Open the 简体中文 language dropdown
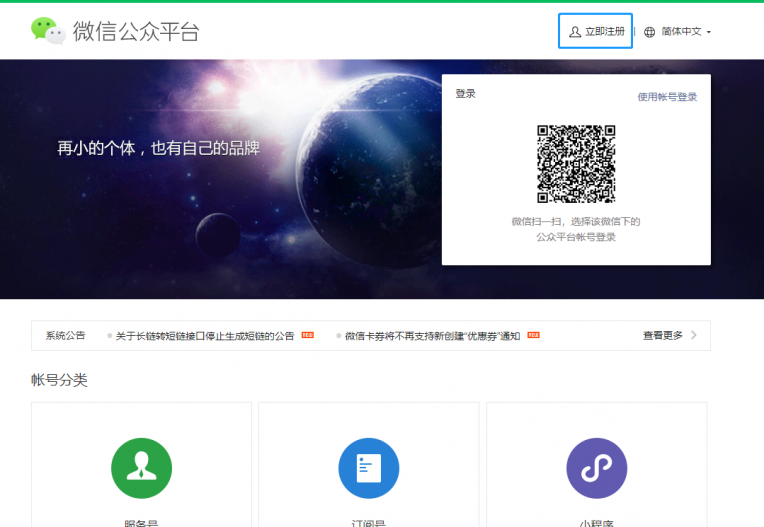Viewport: 764px width, 527px height. 686,32
